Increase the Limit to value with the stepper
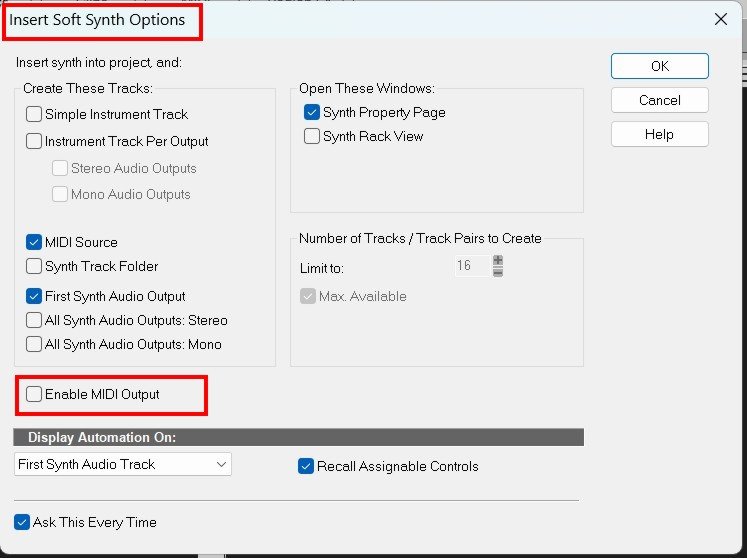This screenshot has height=558, width=747. pyautogui.click(x=498, y=261)
